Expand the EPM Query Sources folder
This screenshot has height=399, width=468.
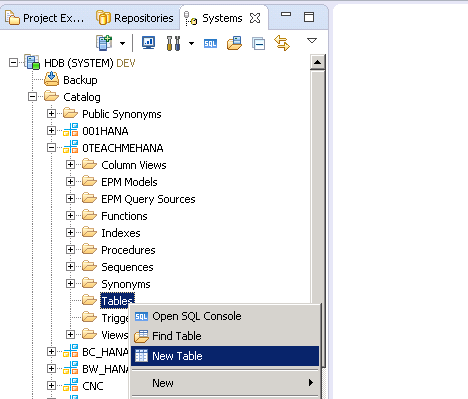pos(70,199)
